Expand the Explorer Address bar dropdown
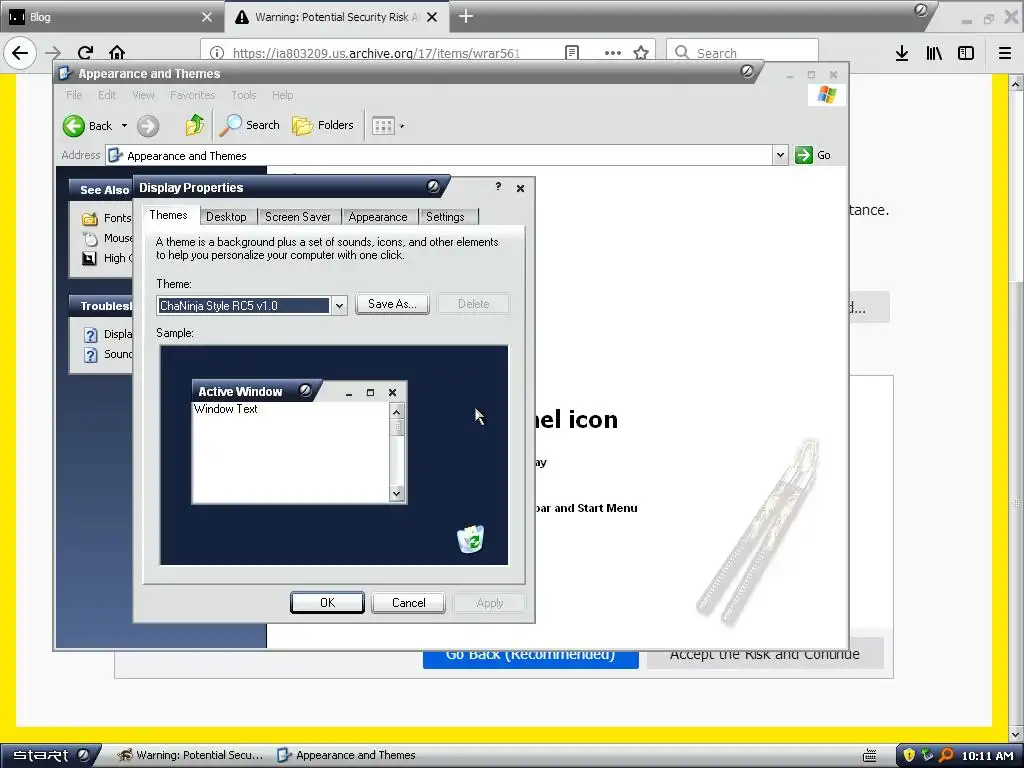 [x=780, y=155]
